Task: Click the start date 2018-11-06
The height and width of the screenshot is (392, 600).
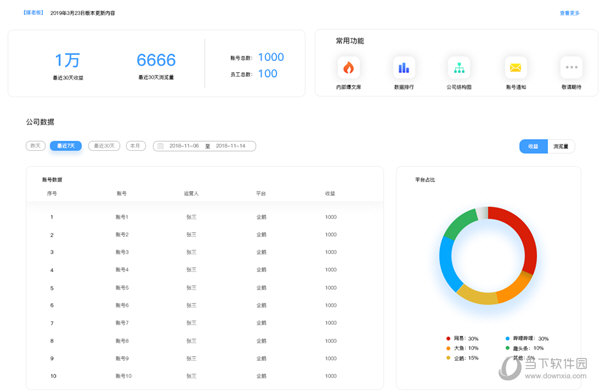Action: pyautogui.click(x=184, y=146)
